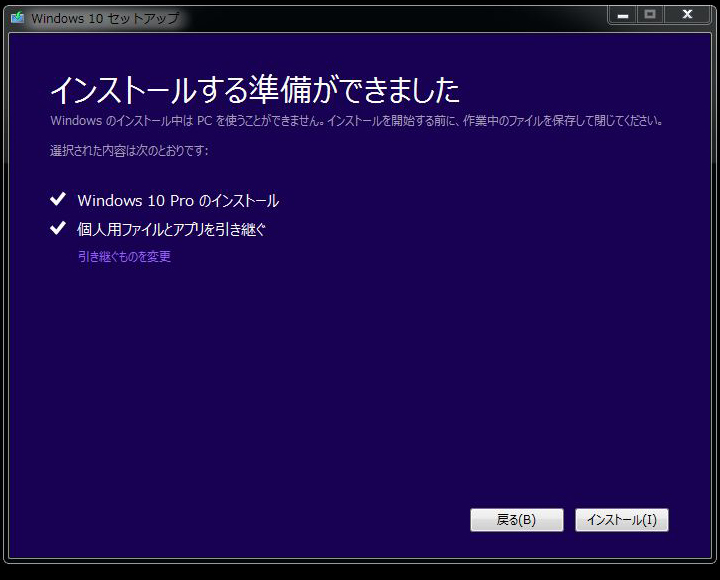Click the text Windows 10 Pro のインストール
The image size is (720, 580).
tap(178, 201)
